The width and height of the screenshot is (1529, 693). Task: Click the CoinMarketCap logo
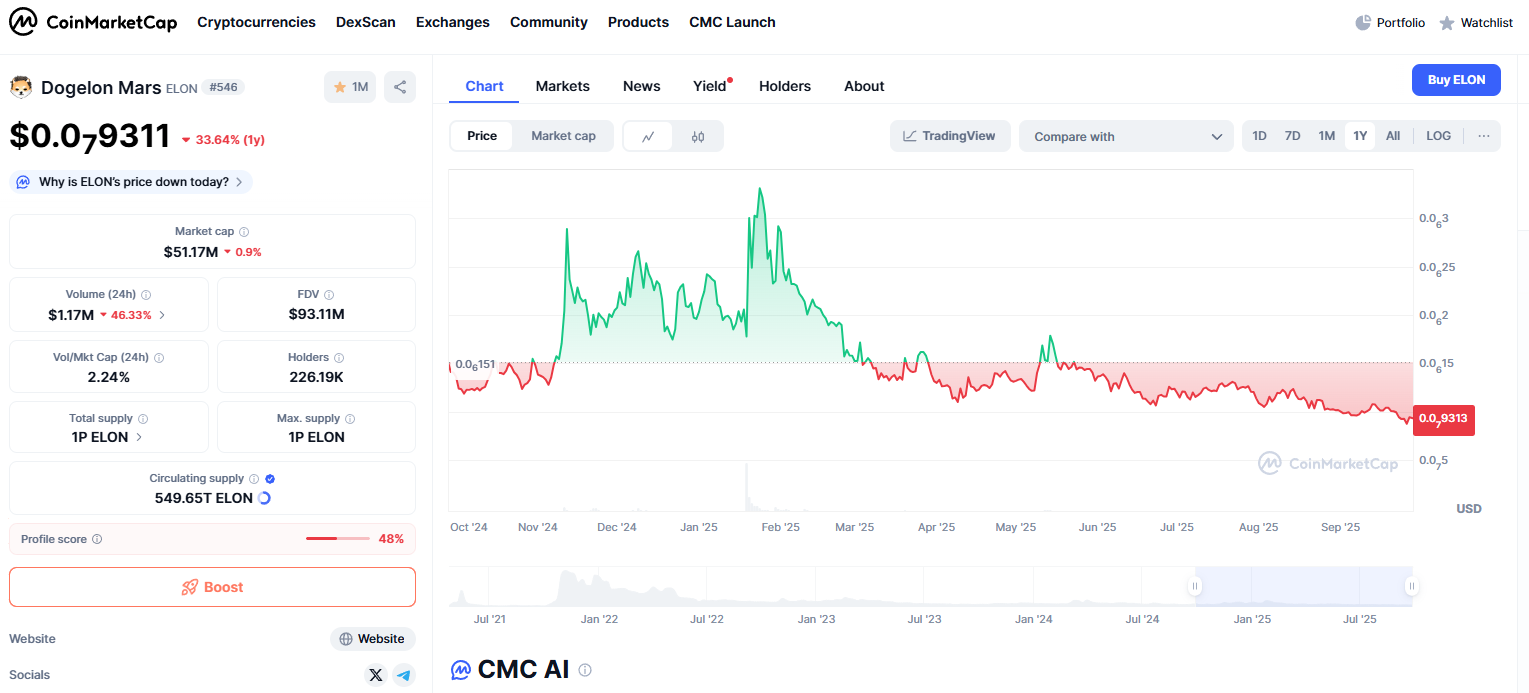tap(94, 22)
